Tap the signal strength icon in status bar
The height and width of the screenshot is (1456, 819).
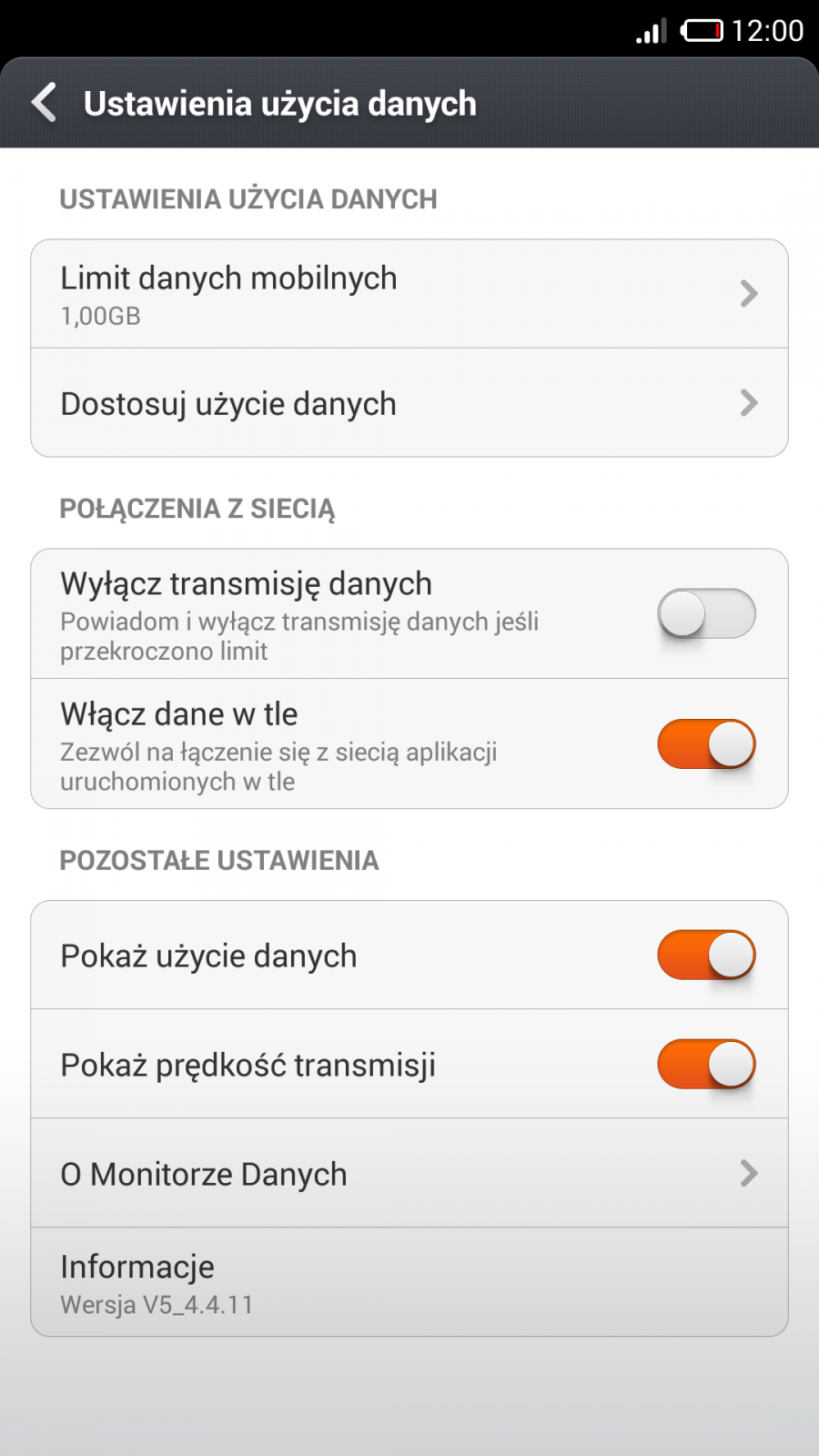tap(652, 33)
